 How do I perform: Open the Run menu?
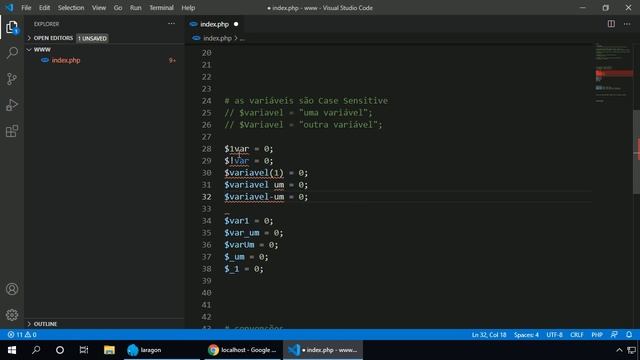click(x=136, y=8)
